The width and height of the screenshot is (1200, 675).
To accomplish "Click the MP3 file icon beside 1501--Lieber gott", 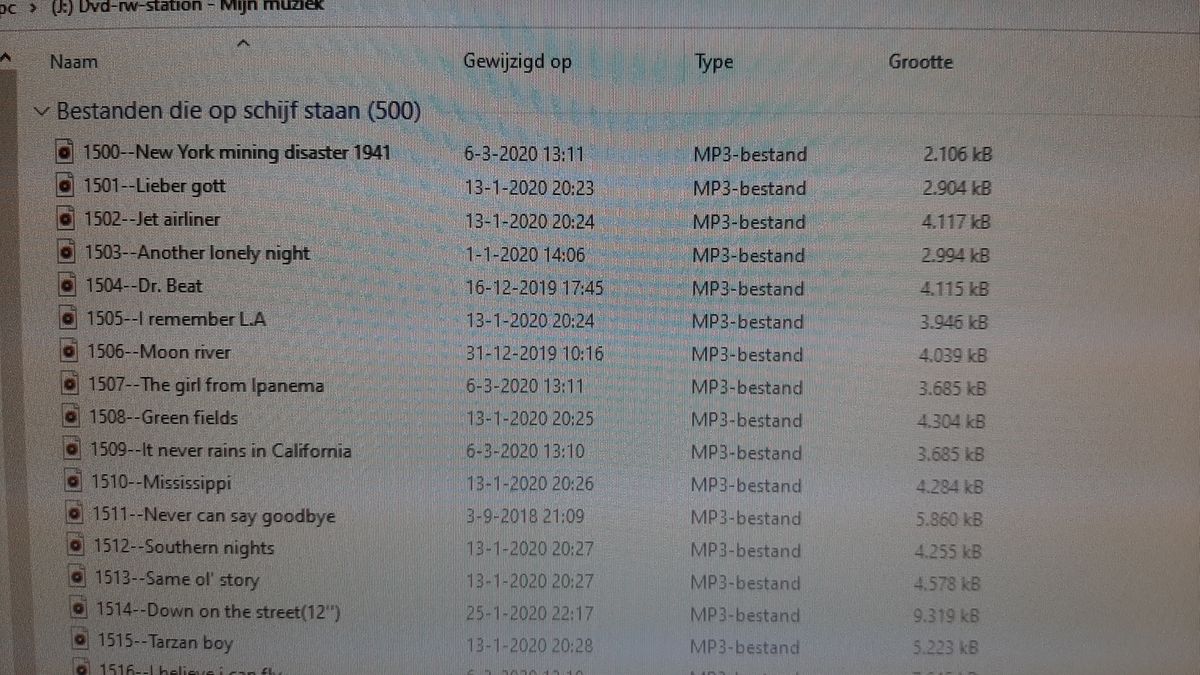I will (x=65, y=186).
